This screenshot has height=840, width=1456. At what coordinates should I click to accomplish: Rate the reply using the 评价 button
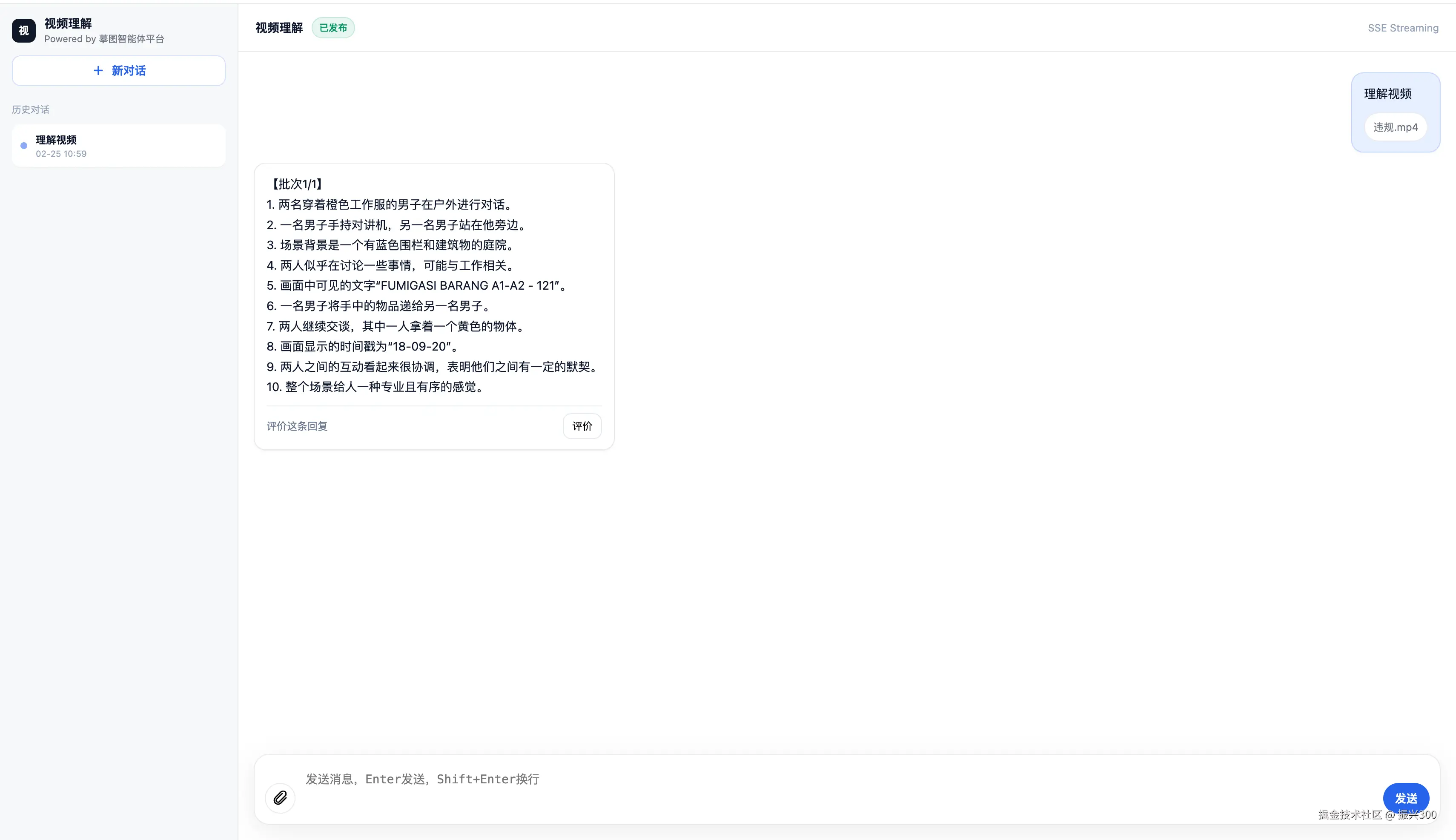tap(581, 426)
